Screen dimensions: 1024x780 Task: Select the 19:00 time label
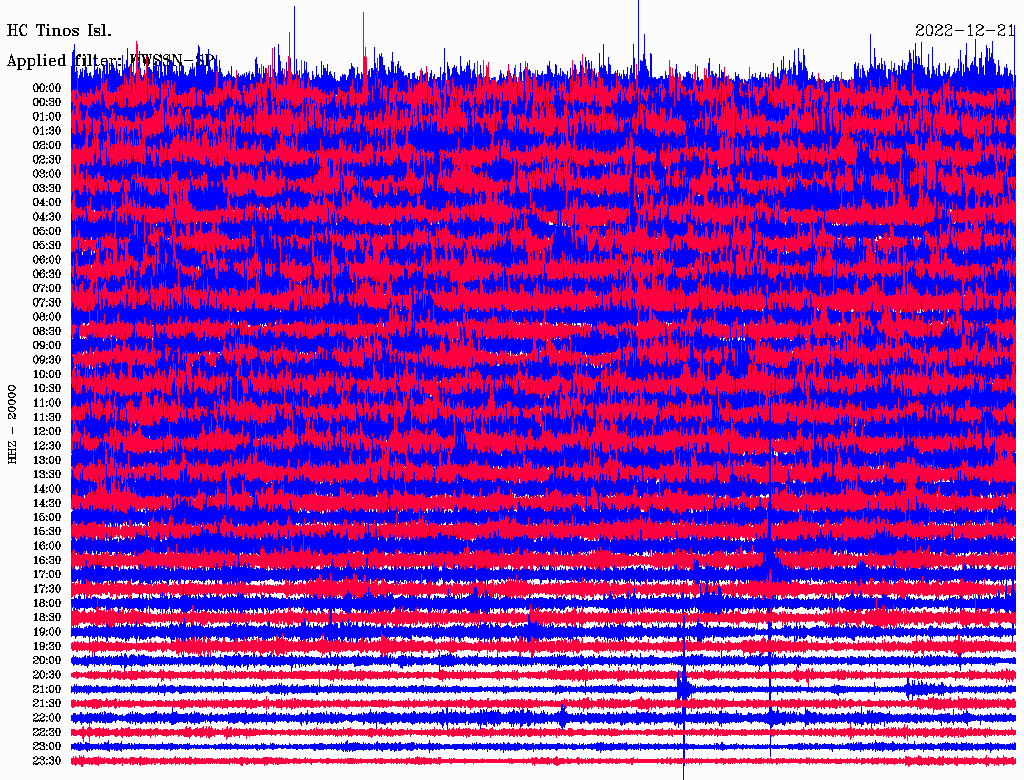(47, 632)
